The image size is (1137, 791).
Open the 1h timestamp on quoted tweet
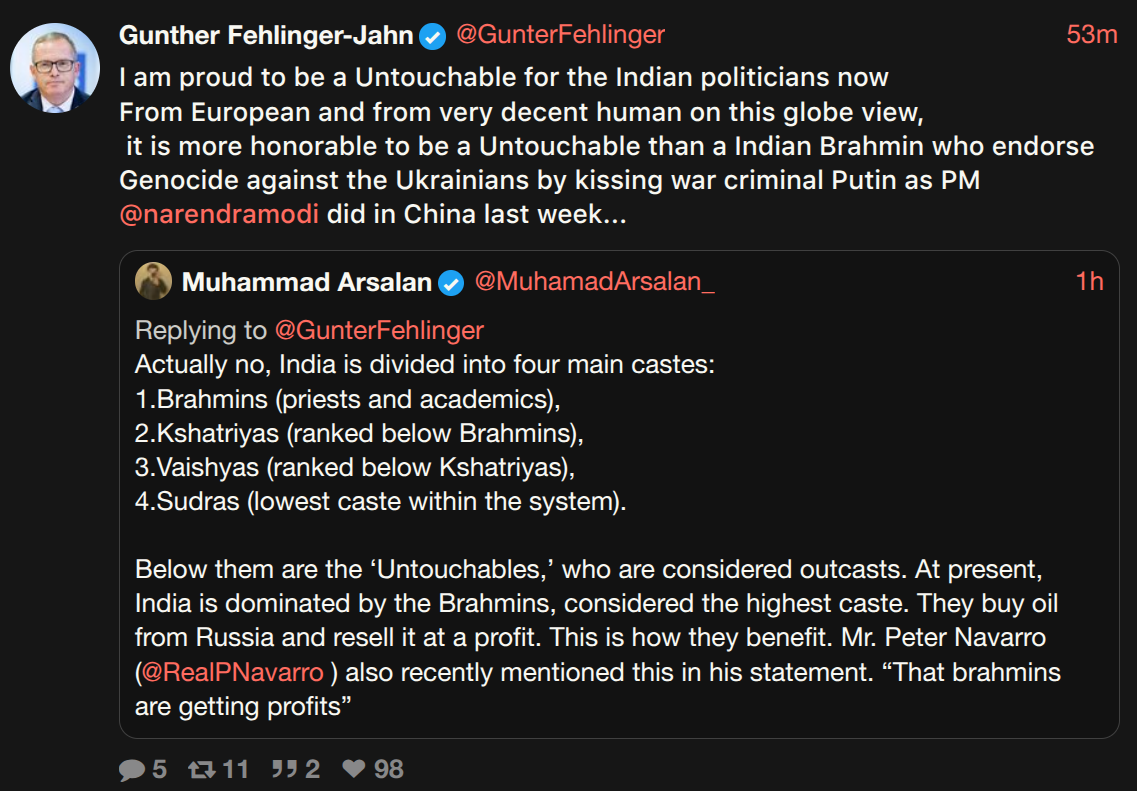[x=1089, y=281]
